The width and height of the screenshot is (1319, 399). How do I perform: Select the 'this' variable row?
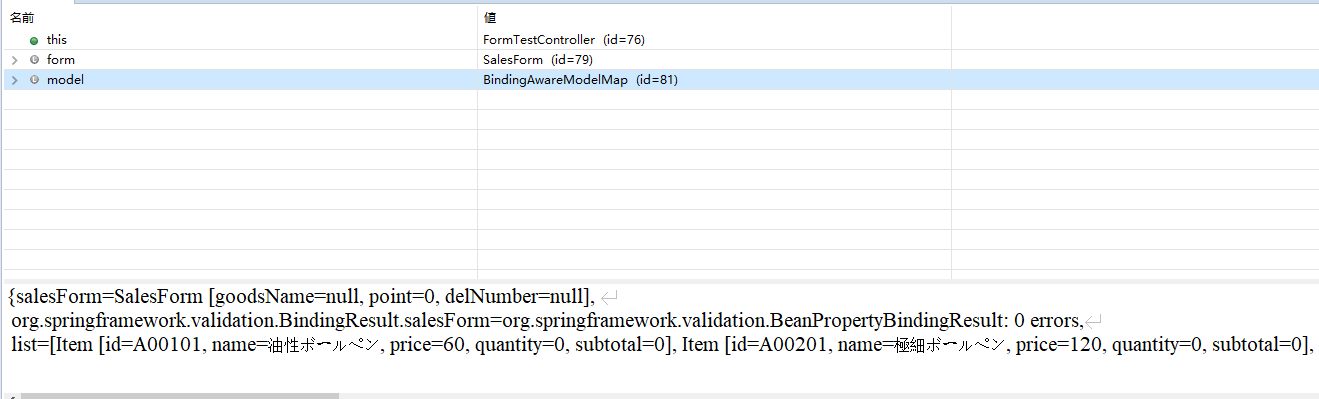(x=659, y=40)
